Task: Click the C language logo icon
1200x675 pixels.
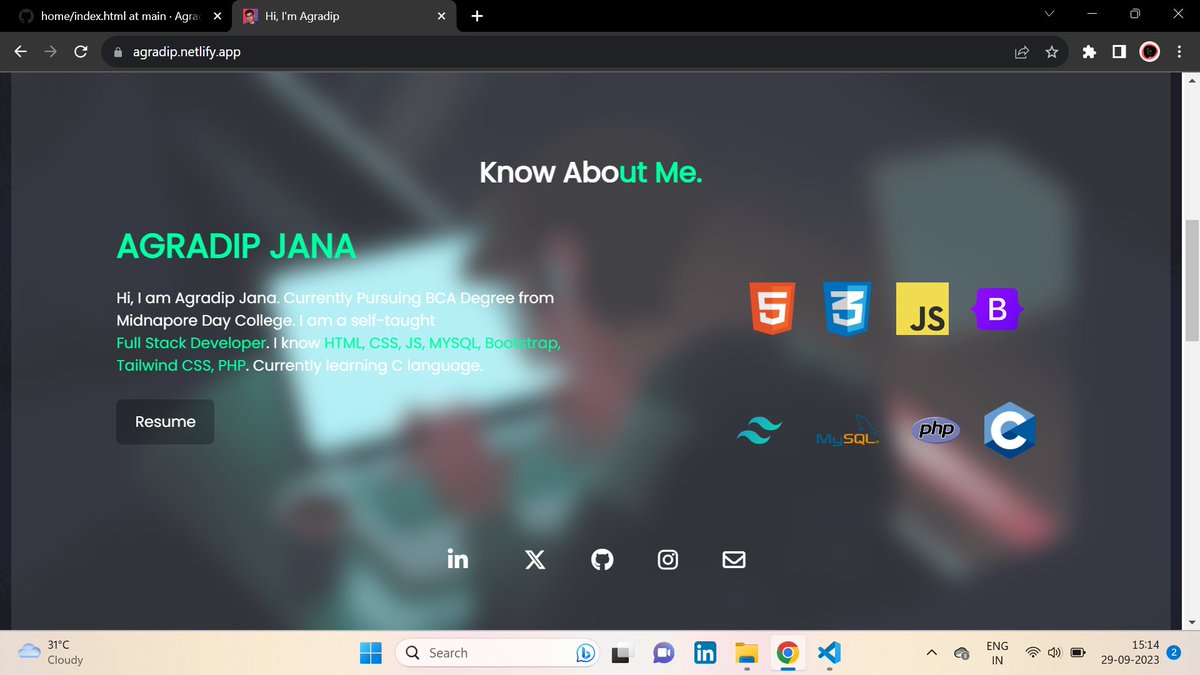Action: 1009,431
